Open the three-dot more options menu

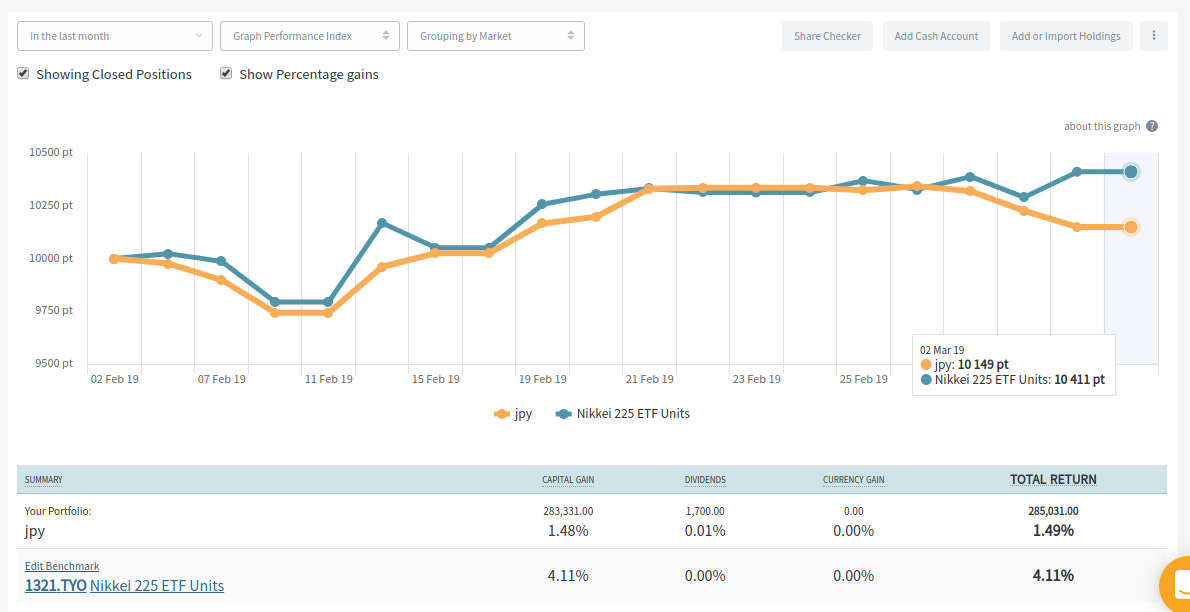point(1153,36)
